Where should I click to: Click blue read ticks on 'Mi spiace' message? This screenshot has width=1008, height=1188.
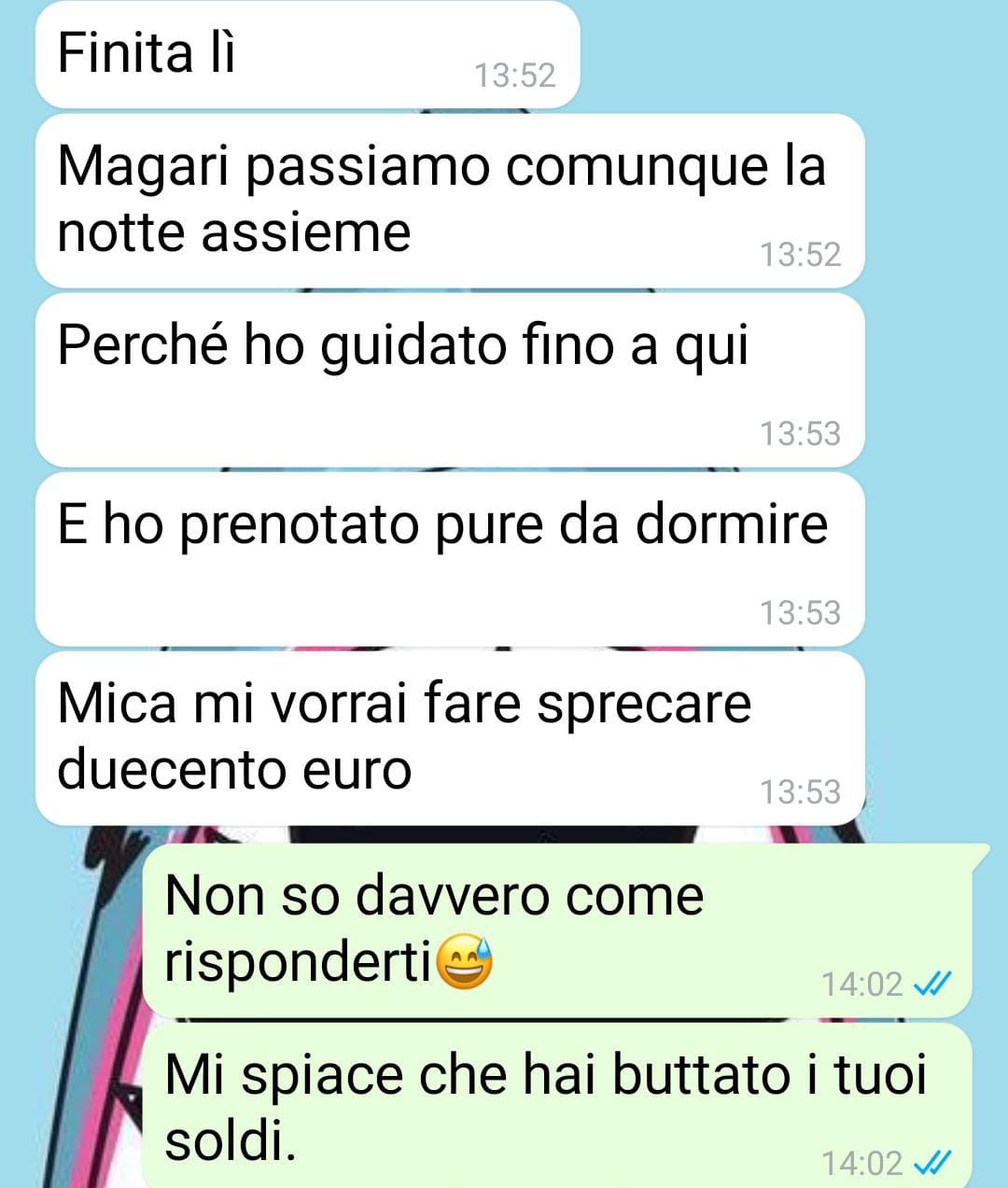[x=931, y=1163]
